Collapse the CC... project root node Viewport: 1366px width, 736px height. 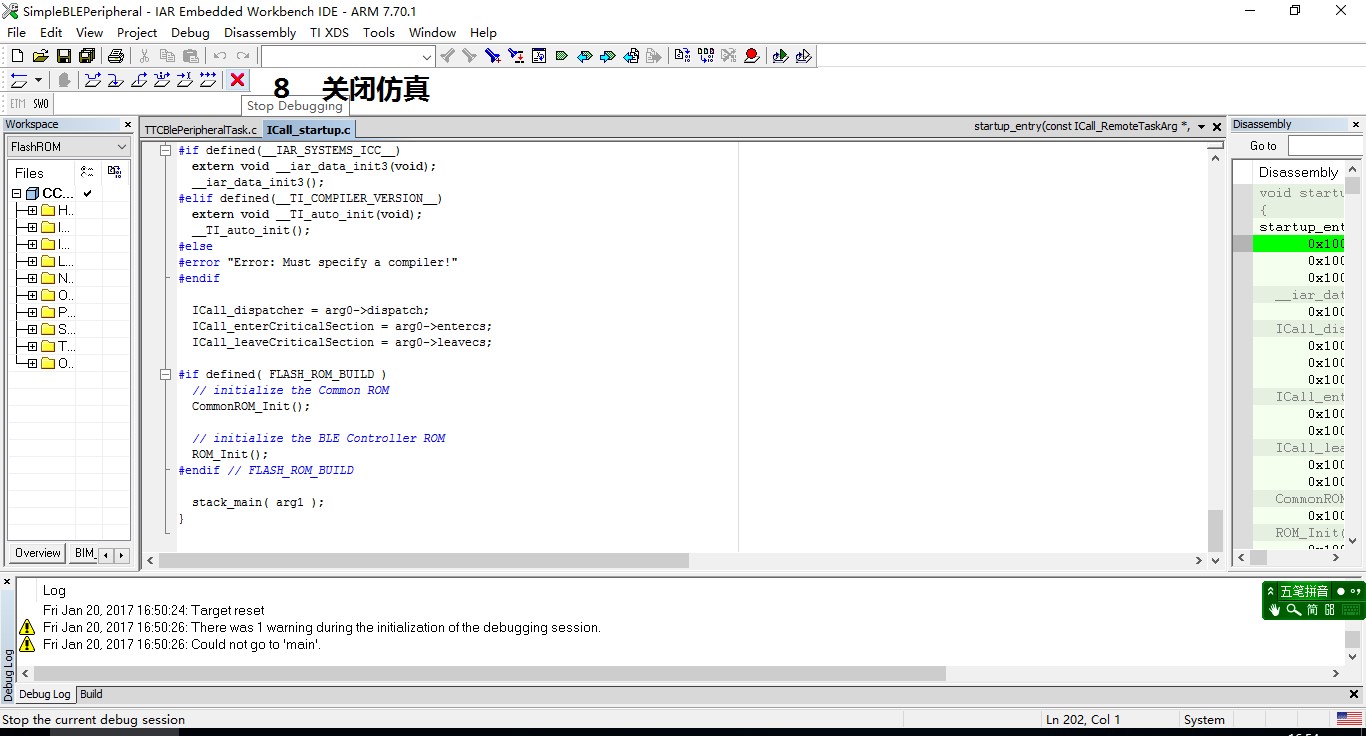pos(16,194)
